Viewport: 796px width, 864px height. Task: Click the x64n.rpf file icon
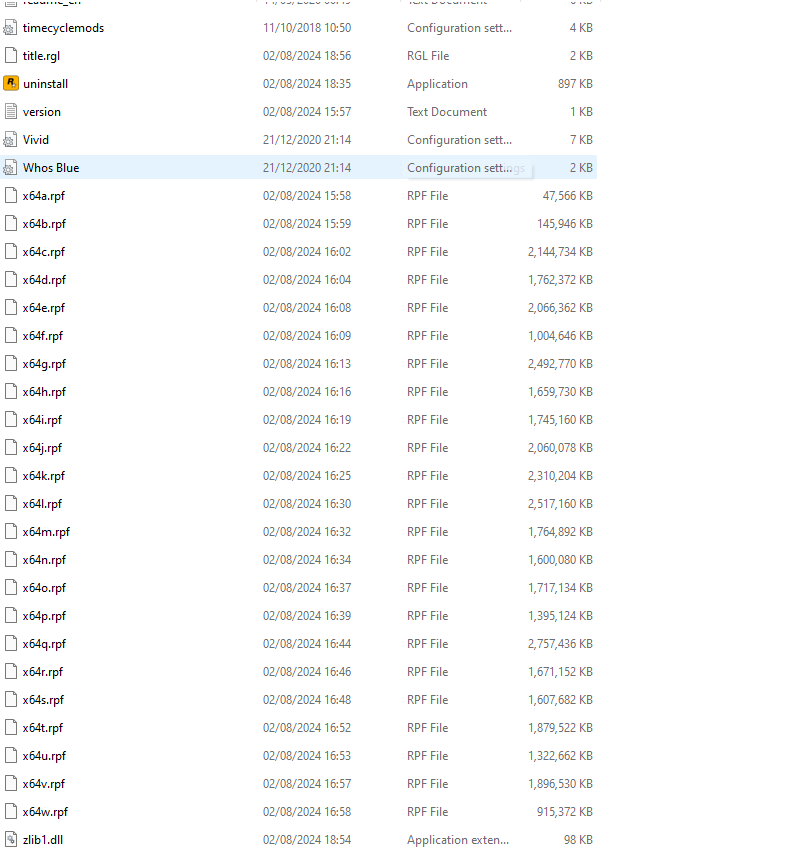[10, 560]
